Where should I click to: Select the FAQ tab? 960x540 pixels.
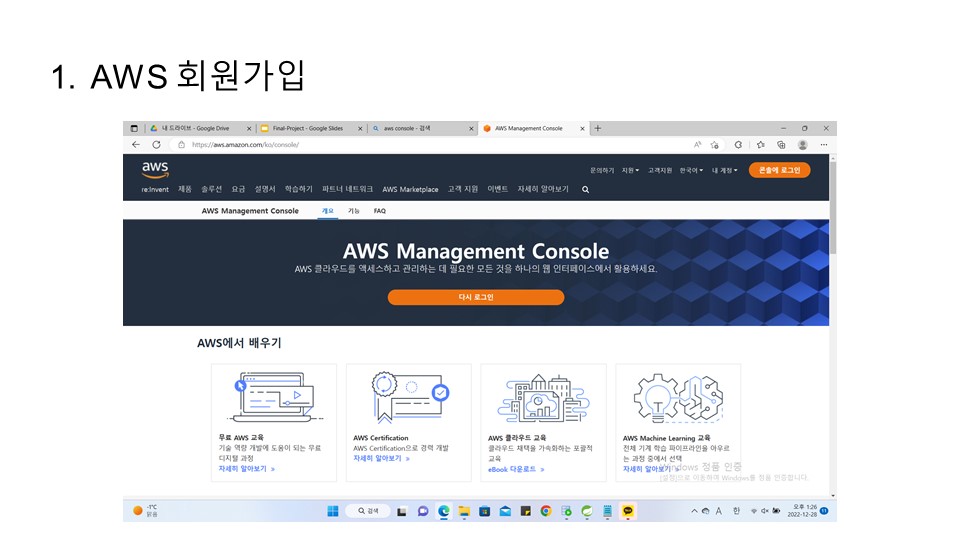380,211
